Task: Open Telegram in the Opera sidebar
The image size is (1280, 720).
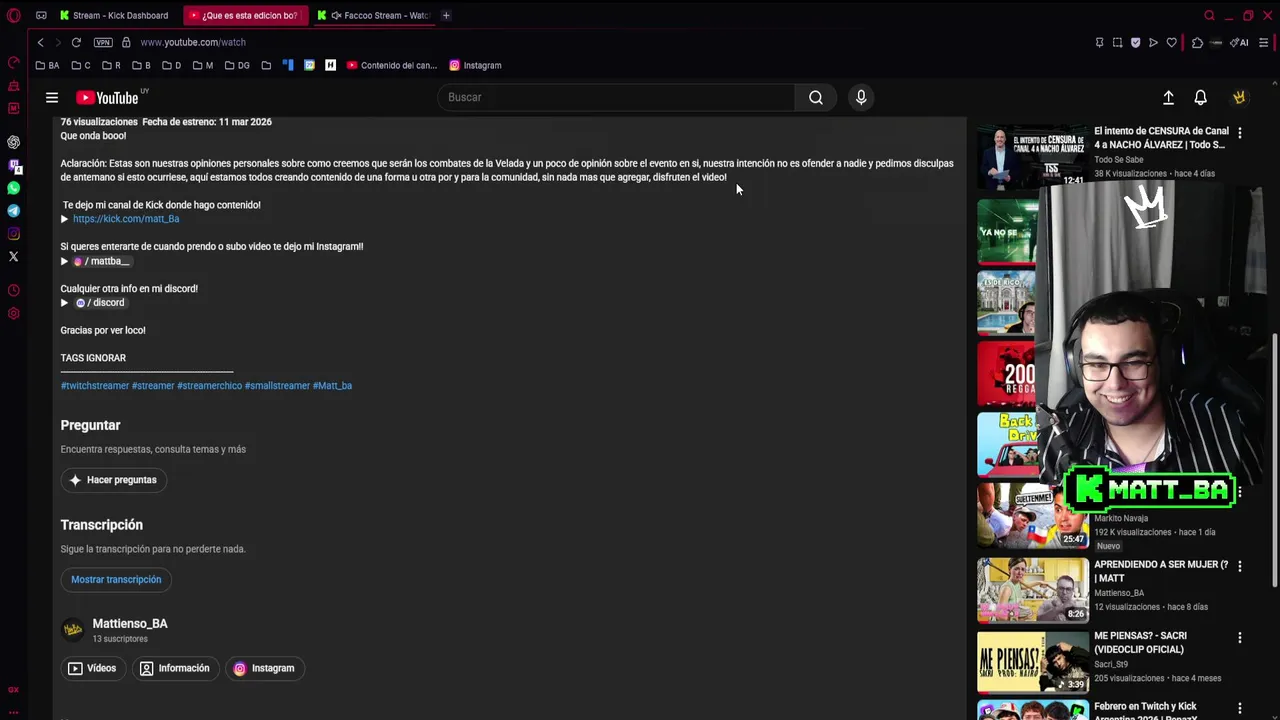Action: coord(14,211)
